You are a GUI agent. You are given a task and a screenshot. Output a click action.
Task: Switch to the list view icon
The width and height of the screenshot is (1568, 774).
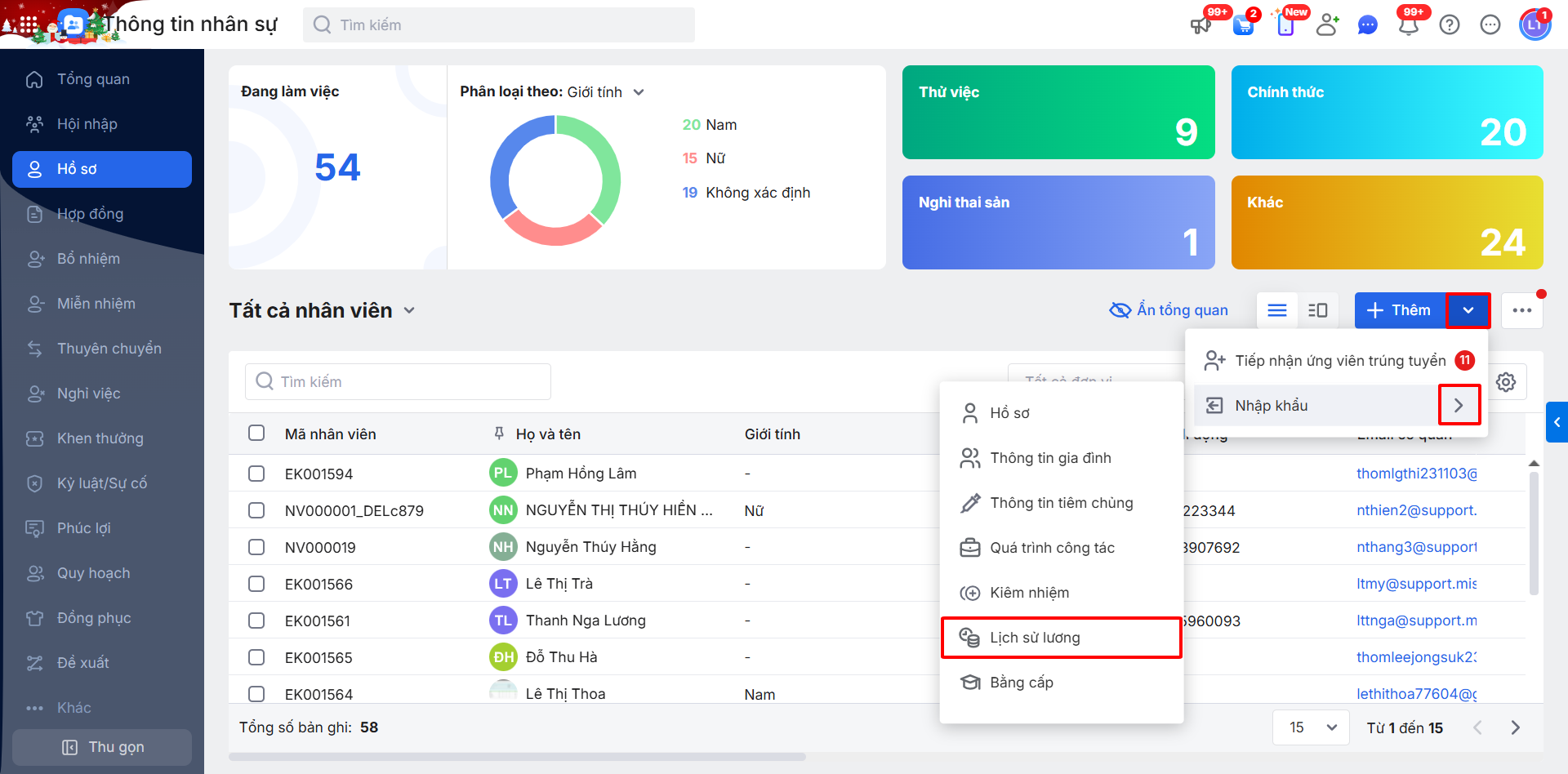(x=1277, y=310)
